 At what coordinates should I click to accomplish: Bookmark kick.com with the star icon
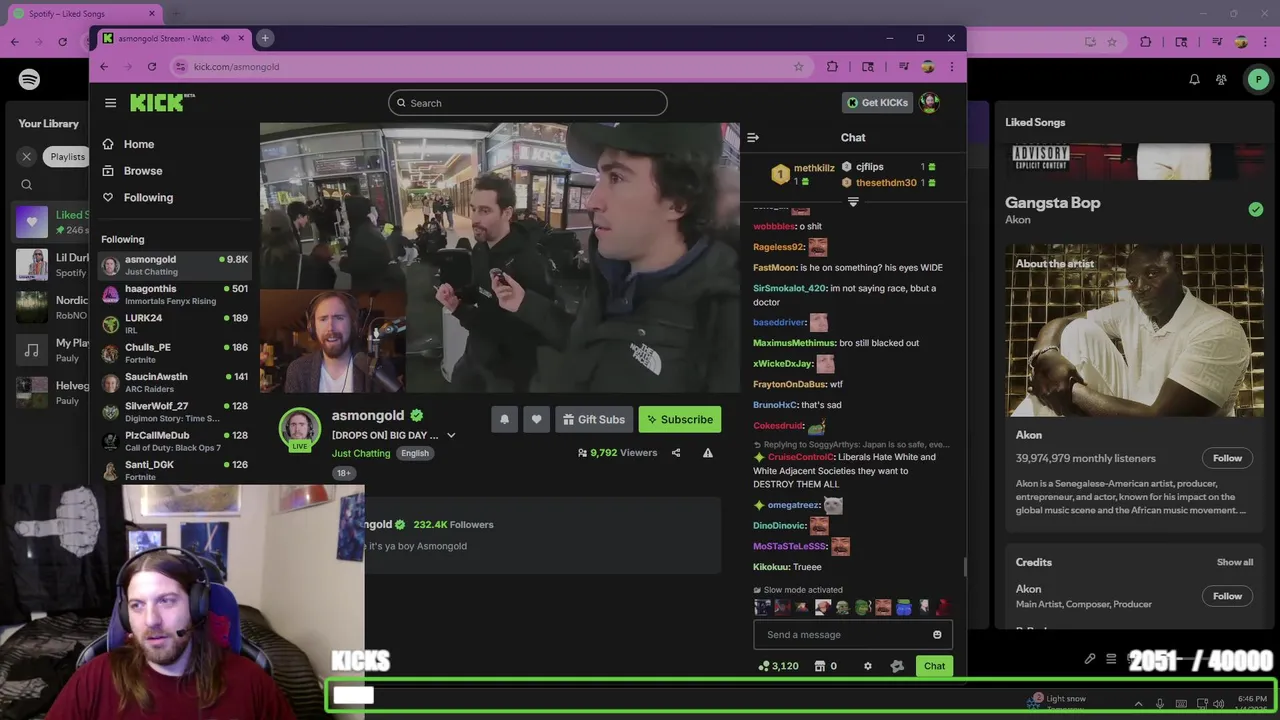coord(798,67)
